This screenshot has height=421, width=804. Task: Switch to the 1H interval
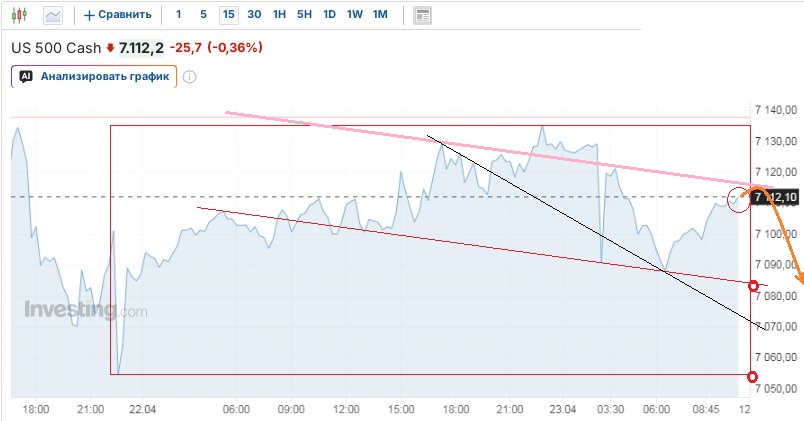279,15
